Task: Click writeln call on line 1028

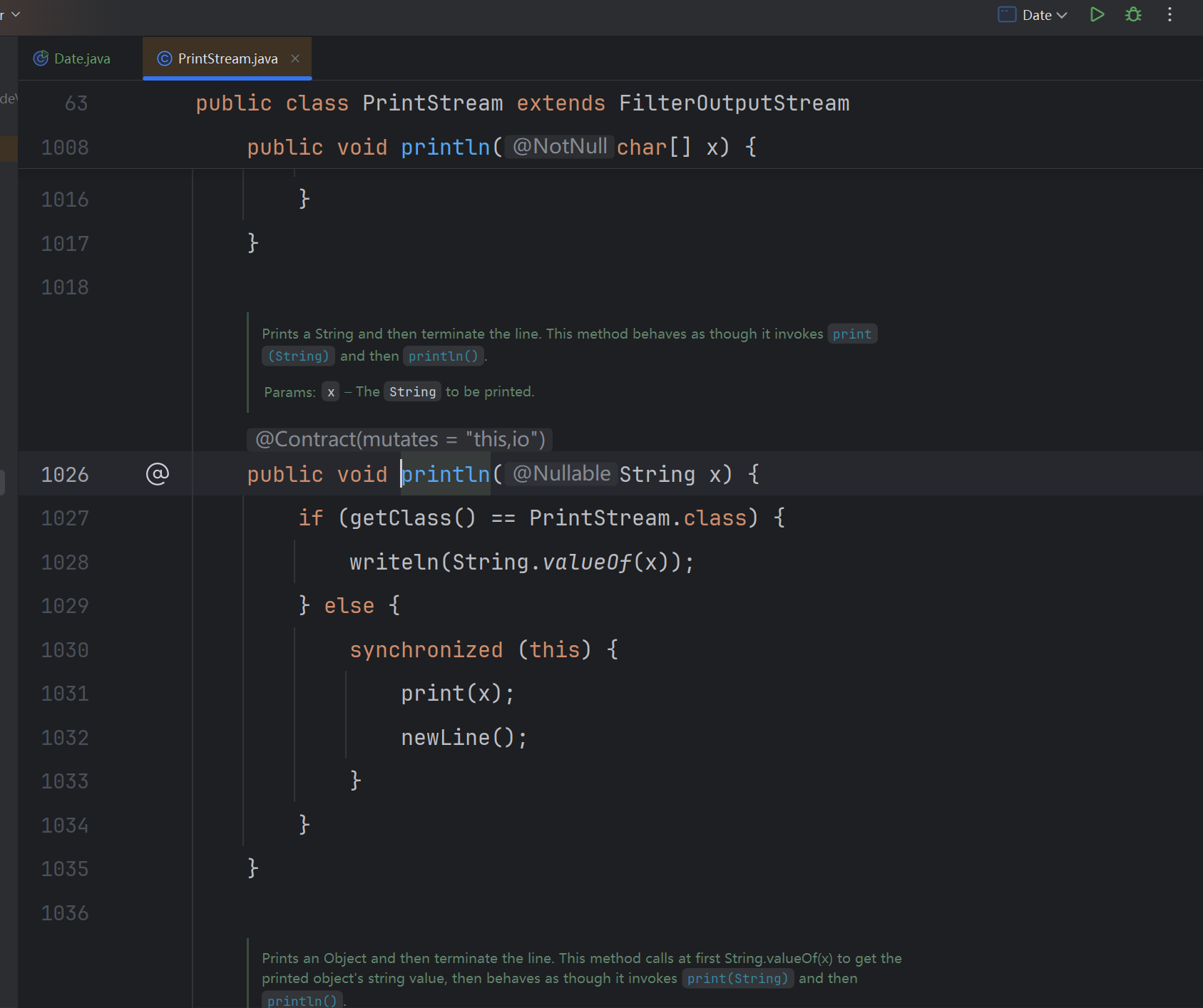Action: tap(394, 562)
